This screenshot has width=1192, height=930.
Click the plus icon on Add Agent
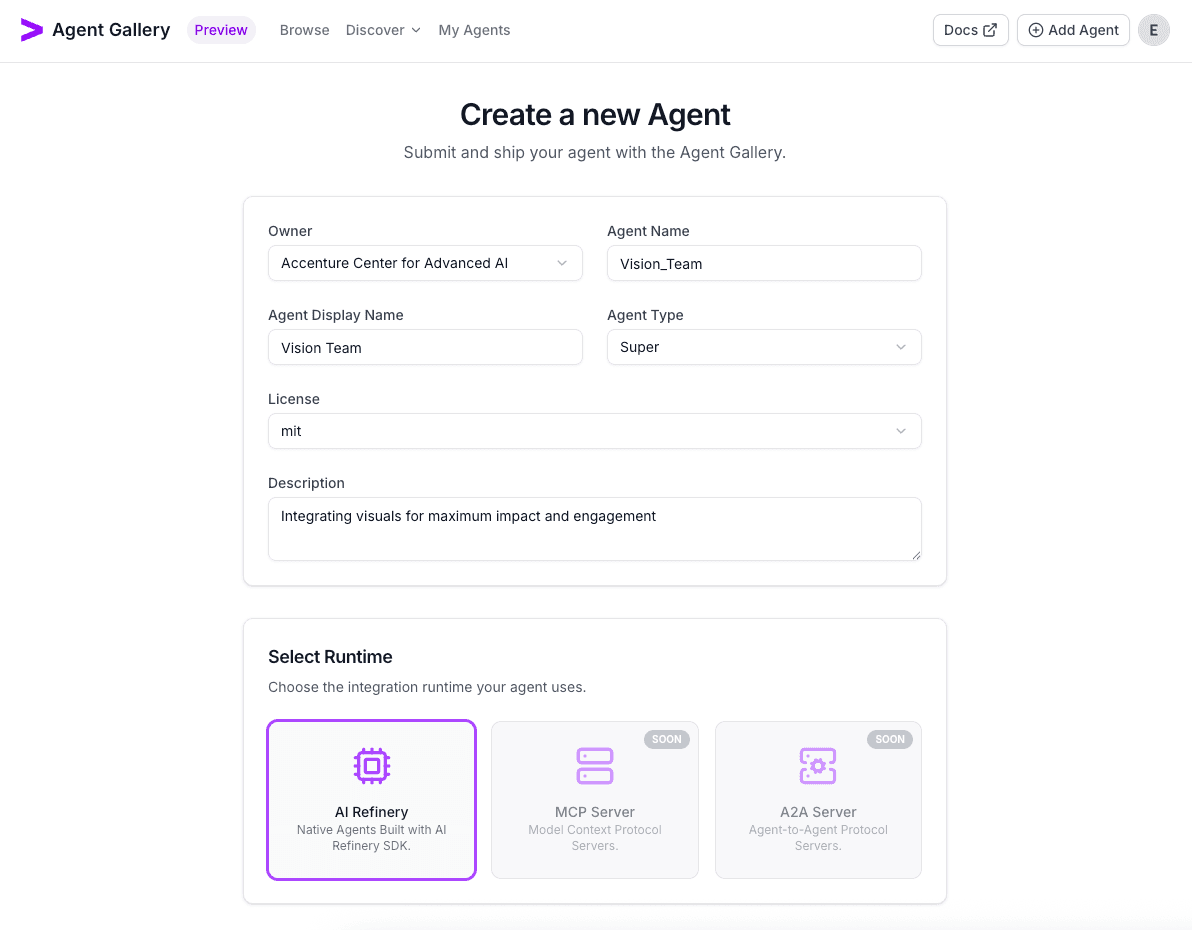1034,29
